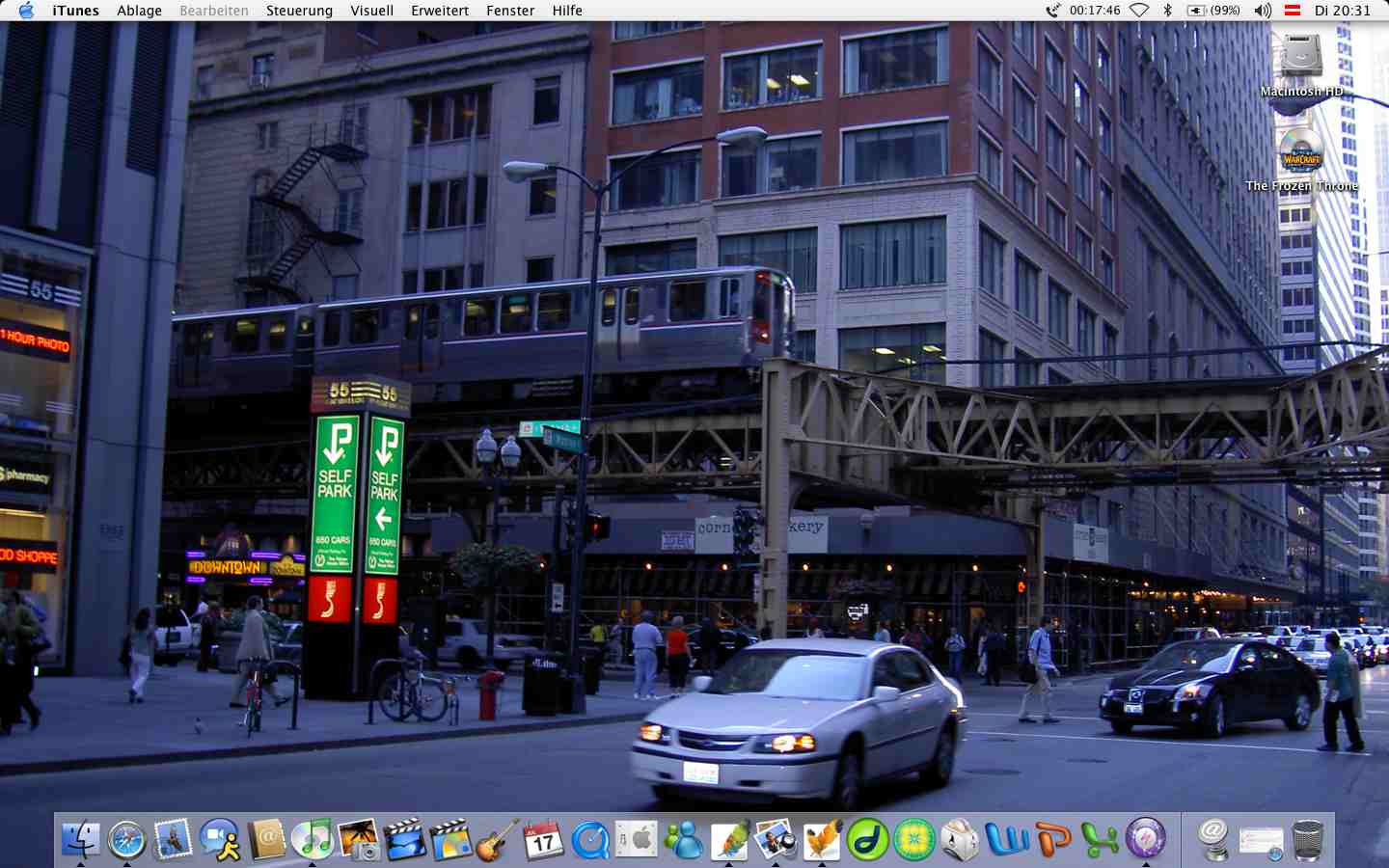Open the Steuerung menu
The width and height of the screenshot is (1389, 868).
tap(299, 11)
